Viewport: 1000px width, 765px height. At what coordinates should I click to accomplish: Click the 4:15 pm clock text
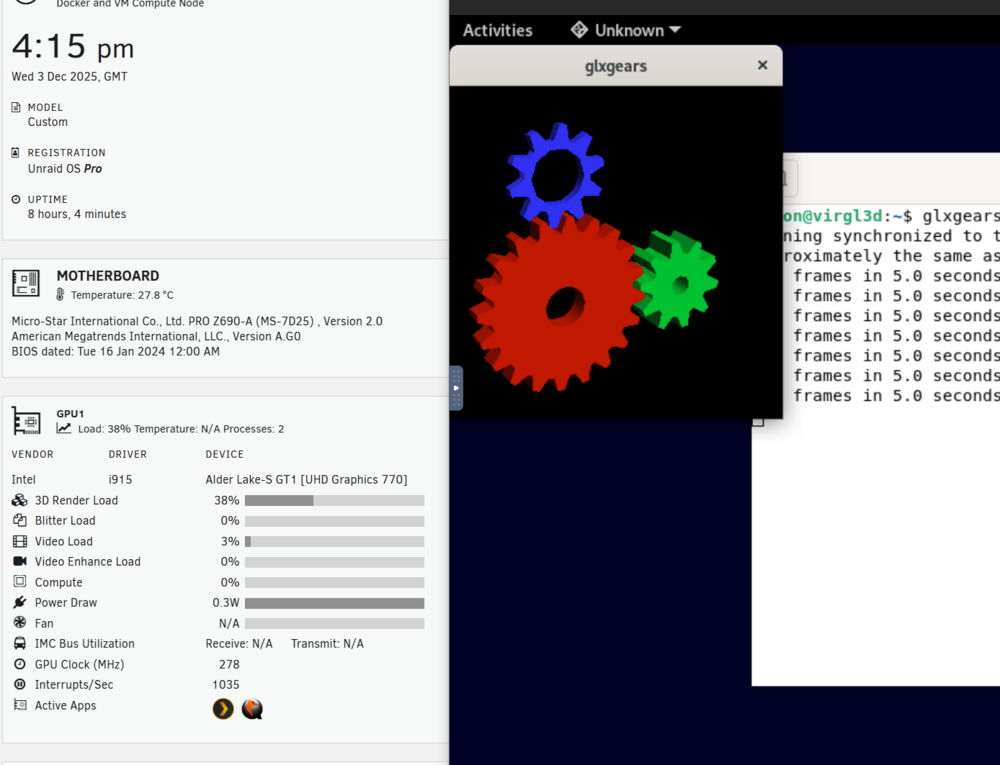pyautogui.click(x=73, y=47)
